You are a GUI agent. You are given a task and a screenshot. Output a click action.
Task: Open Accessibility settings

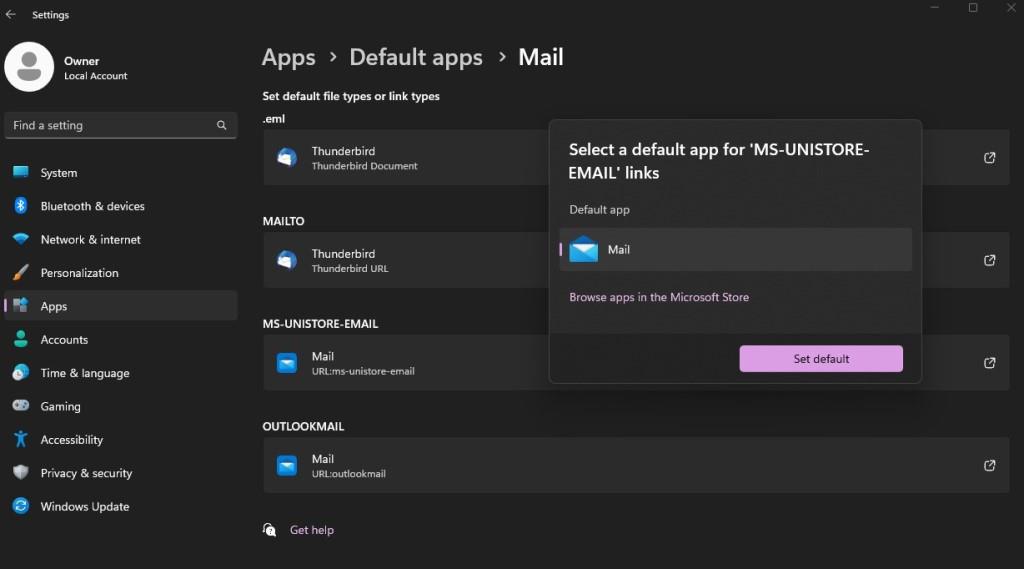[x=121, y=439]
